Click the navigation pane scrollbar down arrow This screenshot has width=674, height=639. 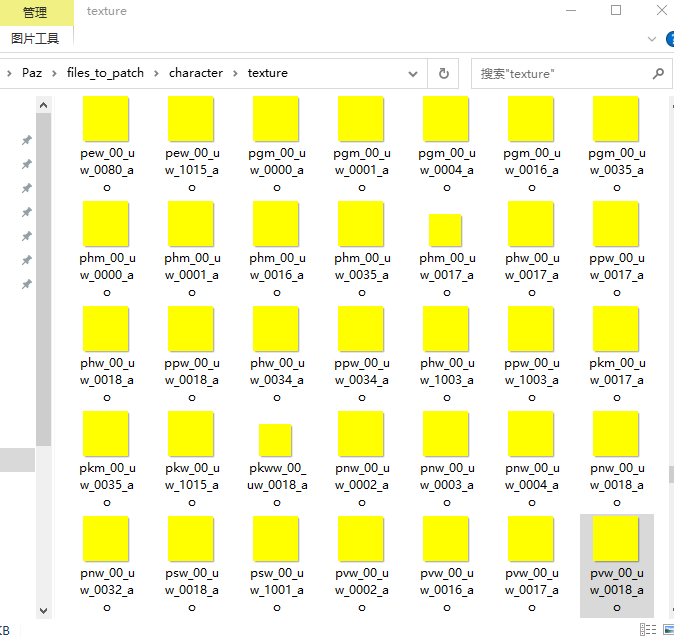(x=43, y=610)
